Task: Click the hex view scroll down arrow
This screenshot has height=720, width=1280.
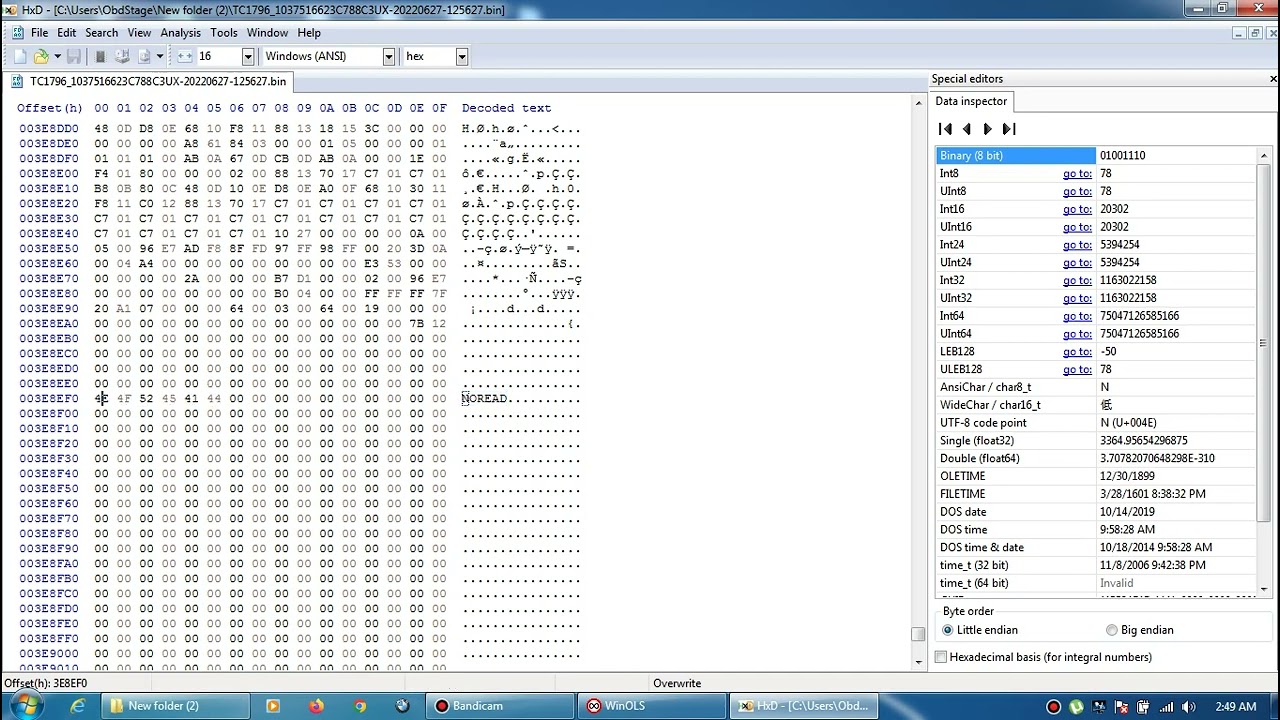Action: point(918,662)
